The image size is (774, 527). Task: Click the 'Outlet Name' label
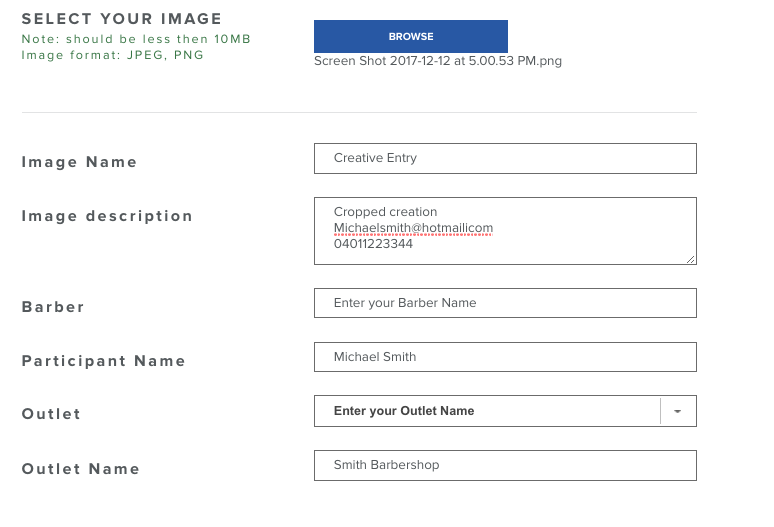point(80,469)
